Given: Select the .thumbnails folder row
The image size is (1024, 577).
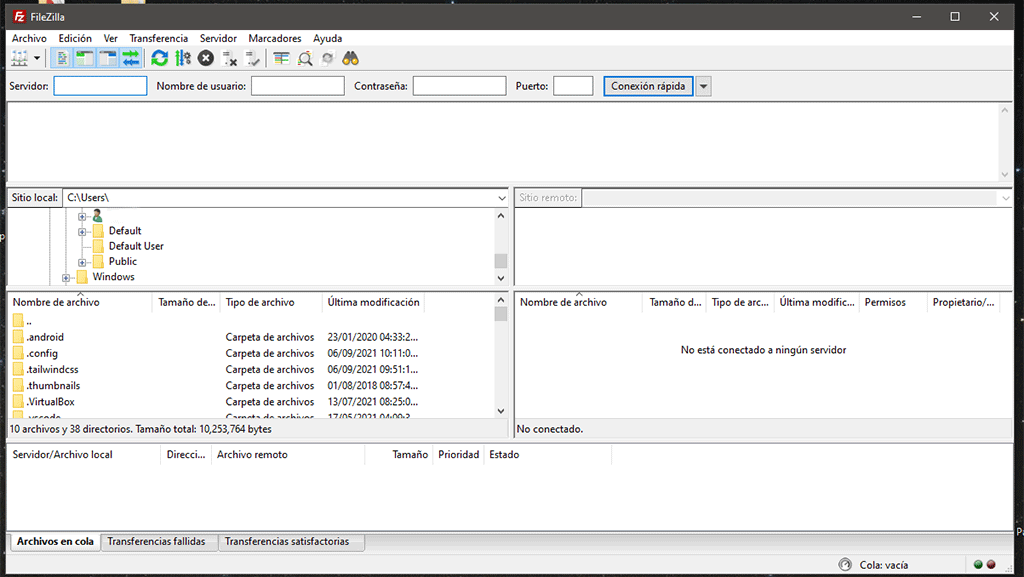Looking at the screenshot, I should 251,386.
